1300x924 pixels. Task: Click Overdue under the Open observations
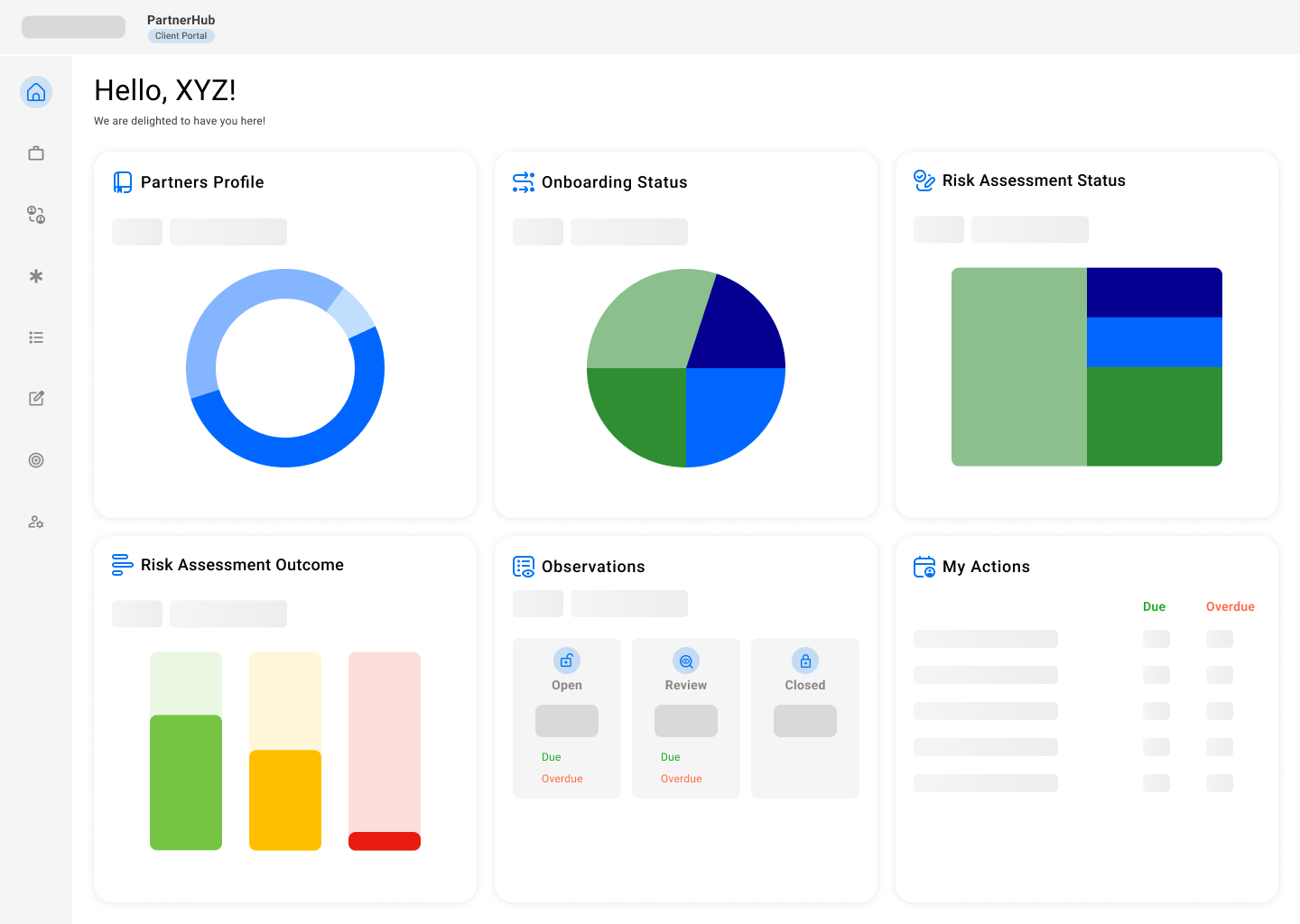coord(562,779)
